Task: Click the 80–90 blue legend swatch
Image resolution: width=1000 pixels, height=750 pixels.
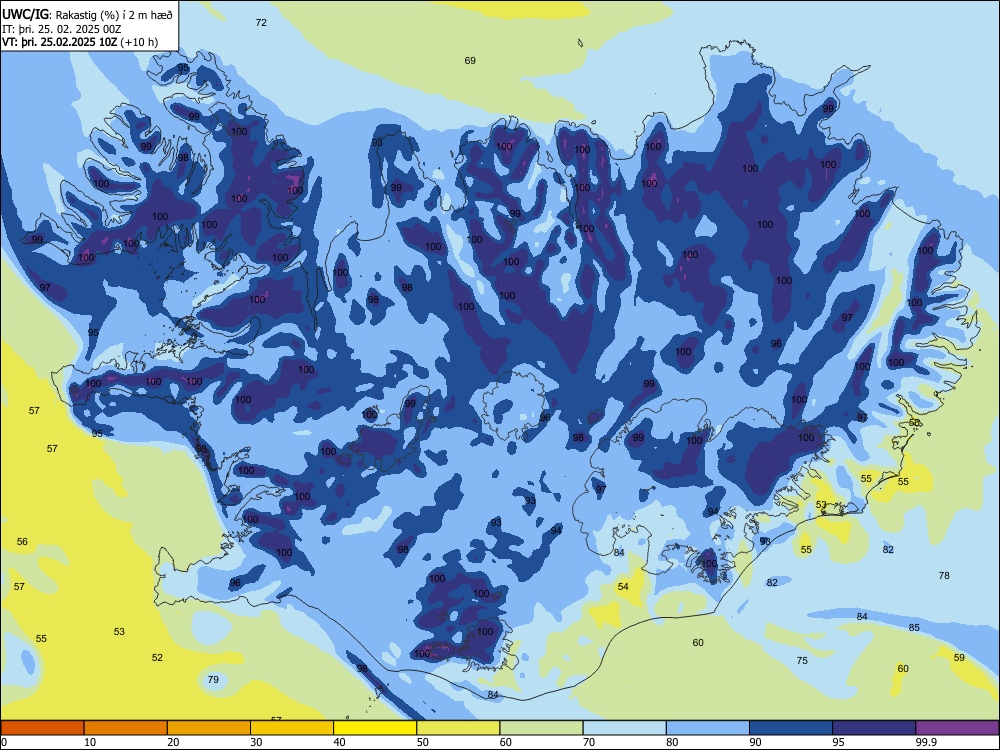Action: 708,728
